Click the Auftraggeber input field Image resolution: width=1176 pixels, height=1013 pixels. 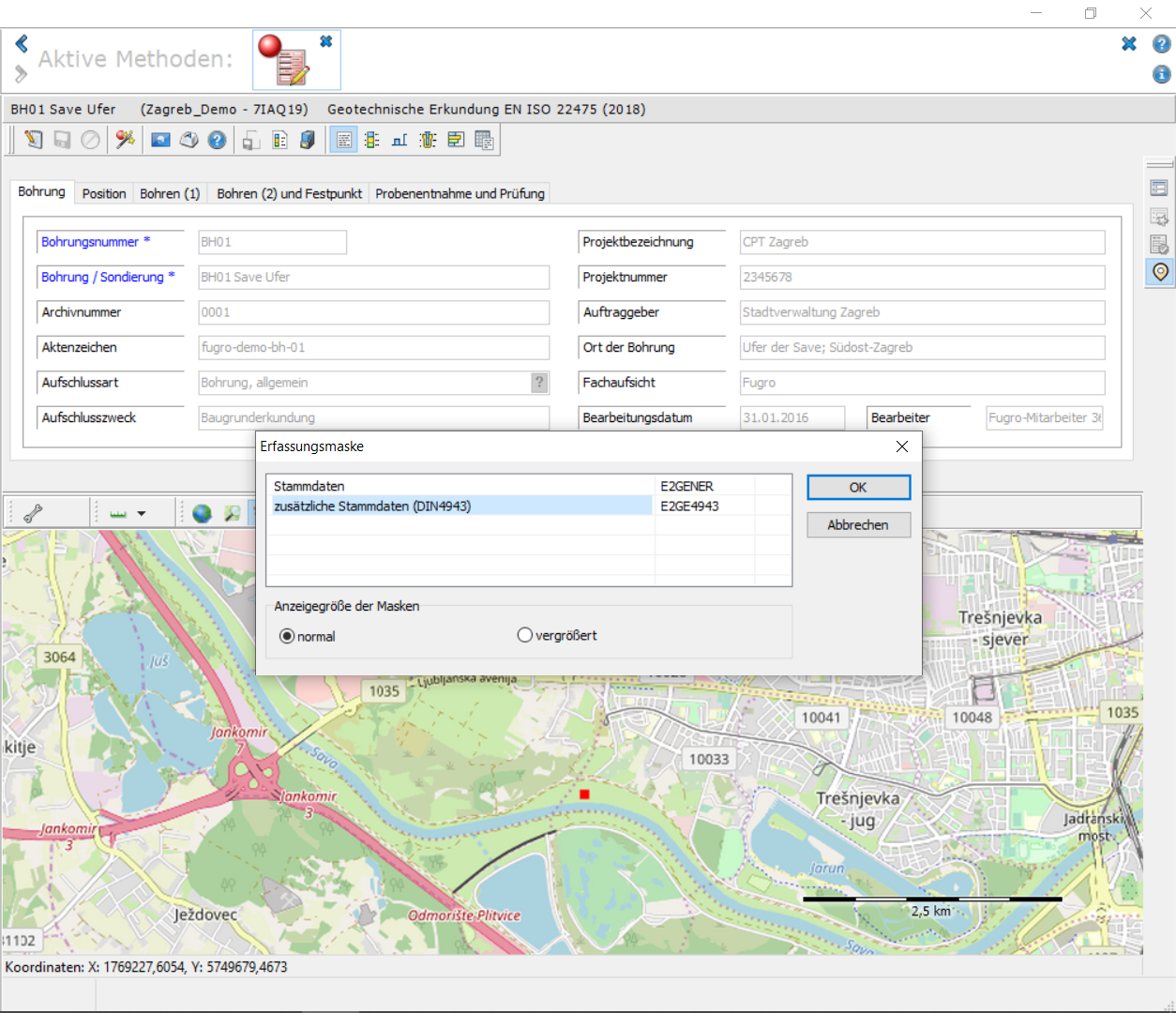[922, 312]
